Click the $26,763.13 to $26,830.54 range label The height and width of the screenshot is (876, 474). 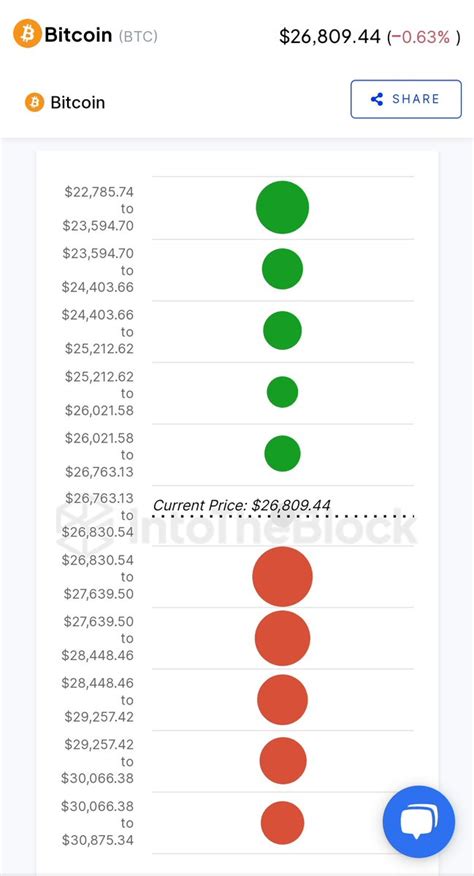[97, 515]
